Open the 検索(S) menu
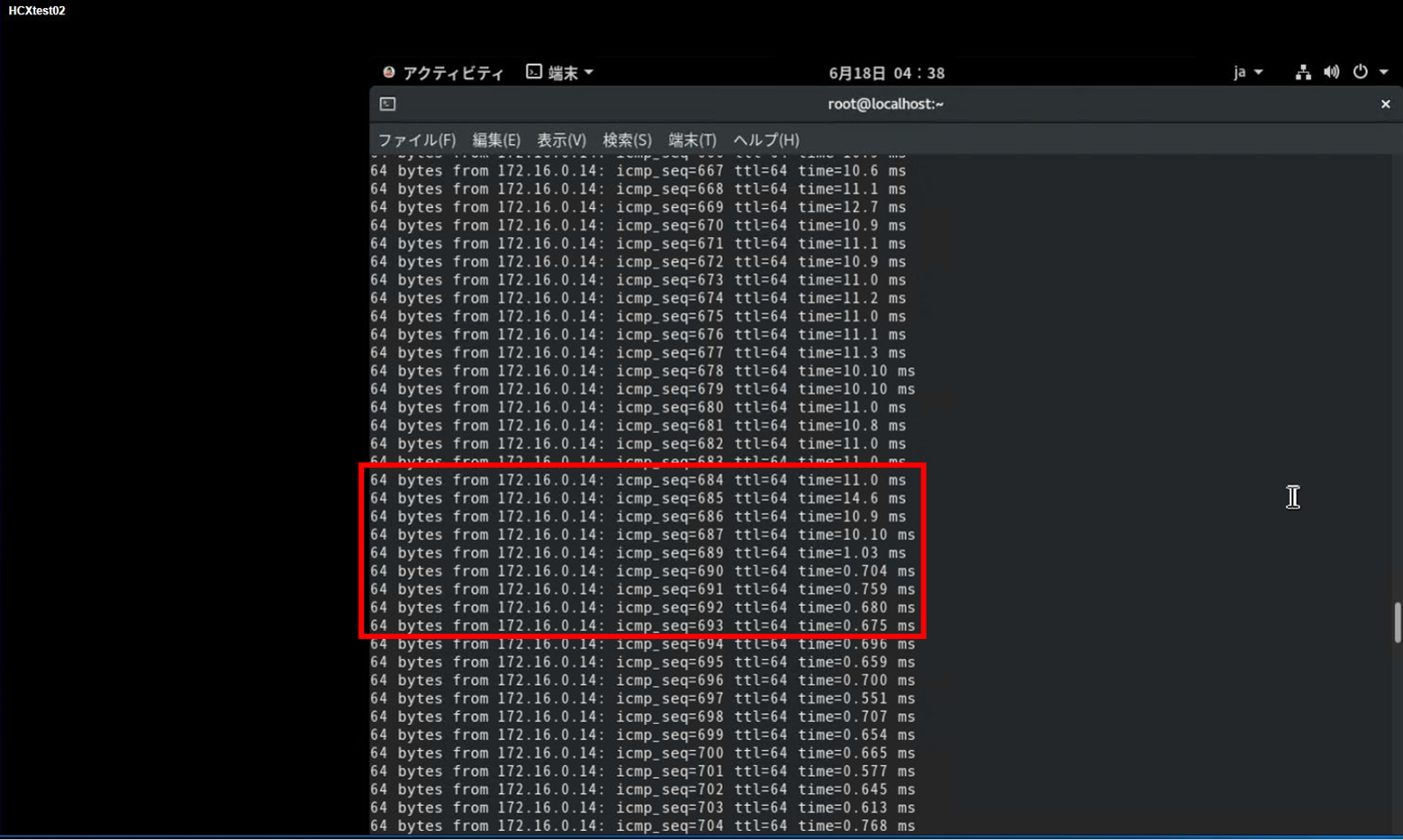Viewport: 1403px width, 840px height. point(627,140)
